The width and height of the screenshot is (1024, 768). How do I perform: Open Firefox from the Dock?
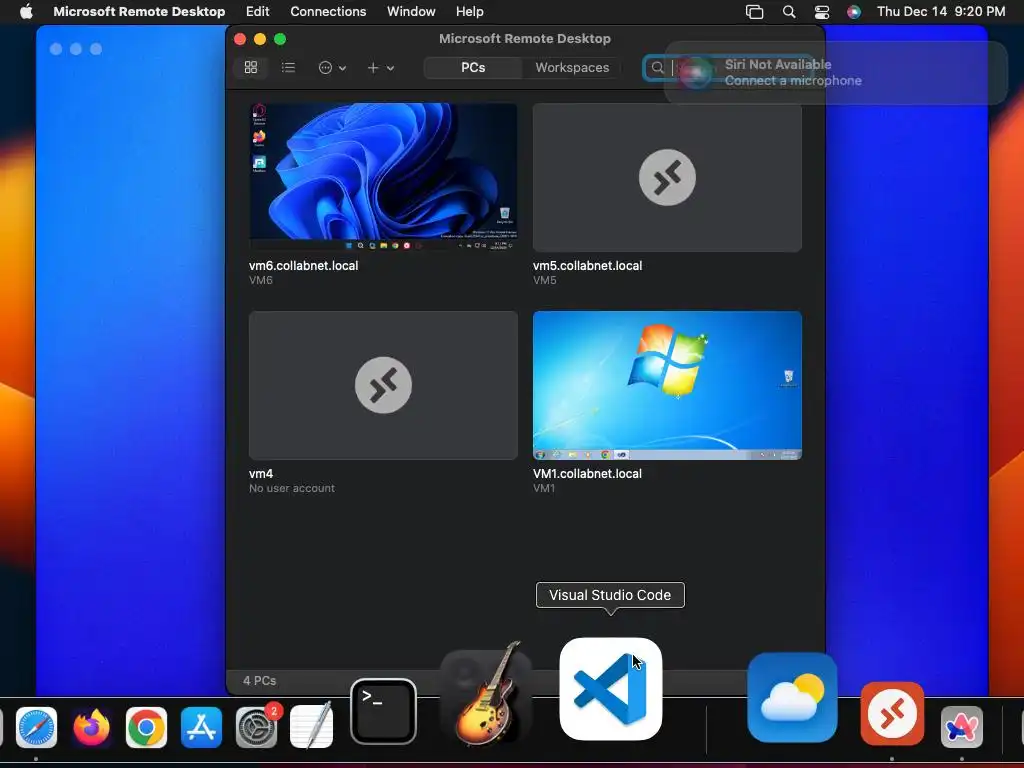[x=91, y=727]
